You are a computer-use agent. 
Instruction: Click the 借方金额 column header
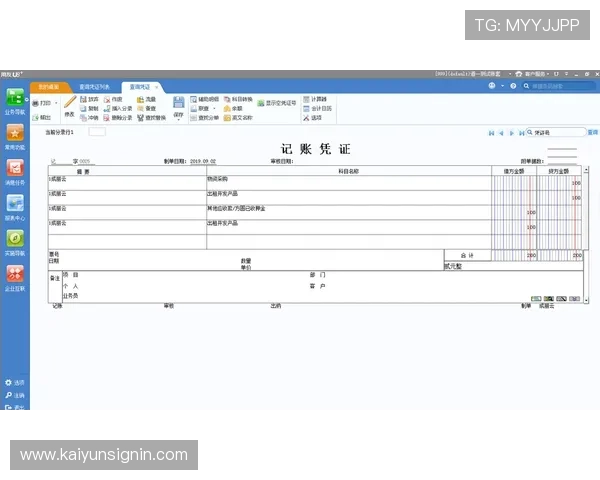514,171
